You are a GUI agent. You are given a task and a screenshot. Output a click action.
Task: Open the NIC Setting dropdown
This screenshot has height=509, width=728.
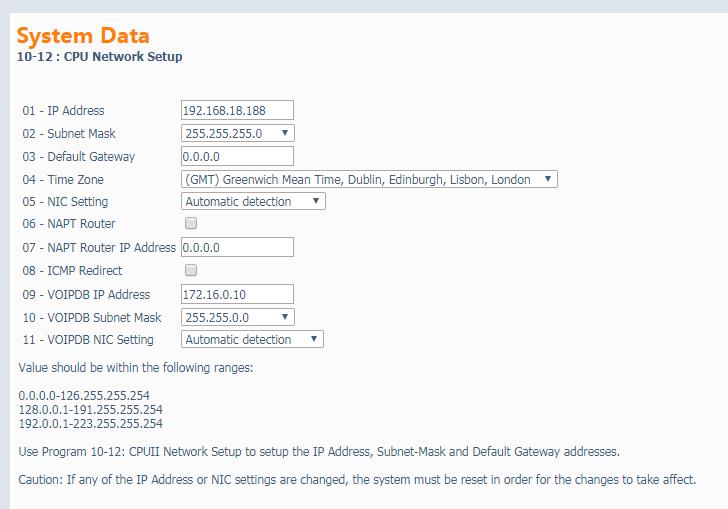tap(253, 201)
